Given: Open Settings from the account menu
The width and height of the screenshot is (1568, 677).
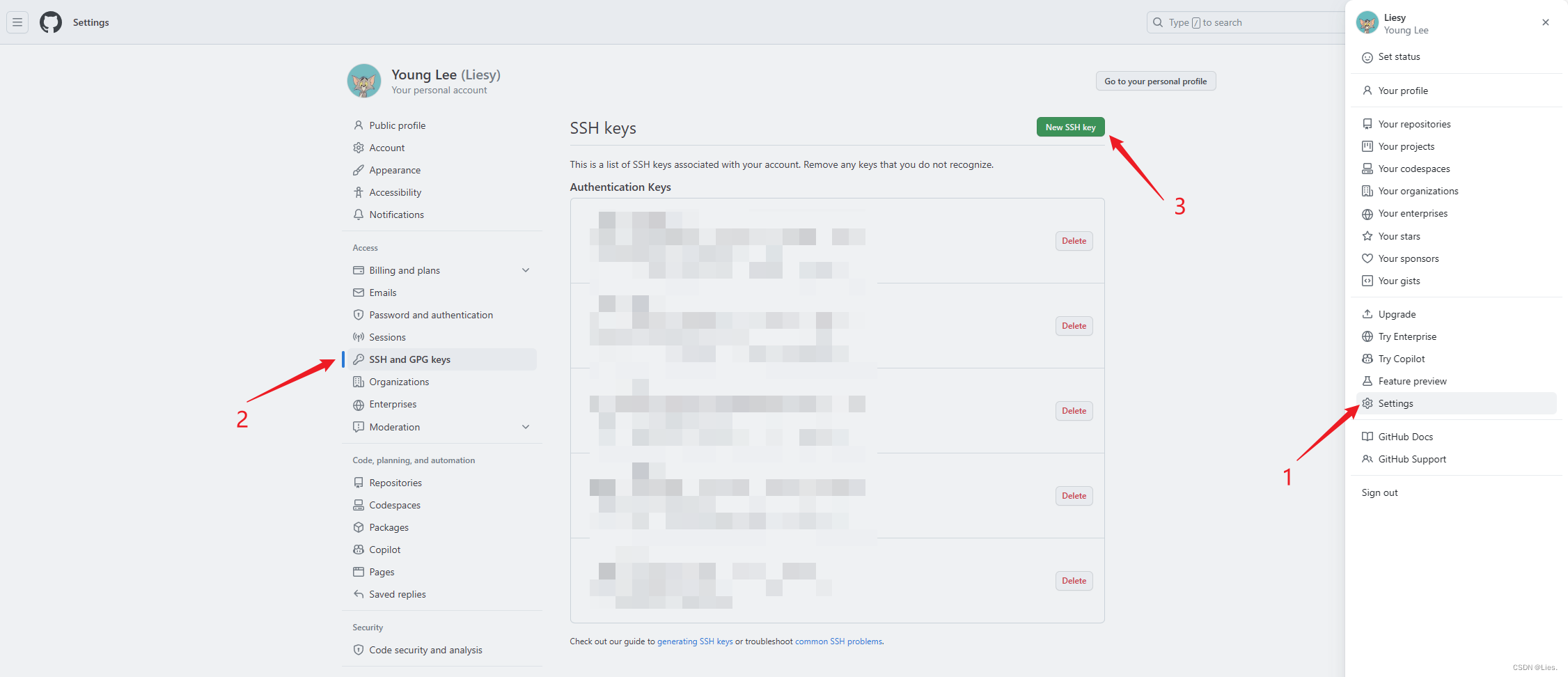Looking at the screenshot, I should coord(1457,403).
